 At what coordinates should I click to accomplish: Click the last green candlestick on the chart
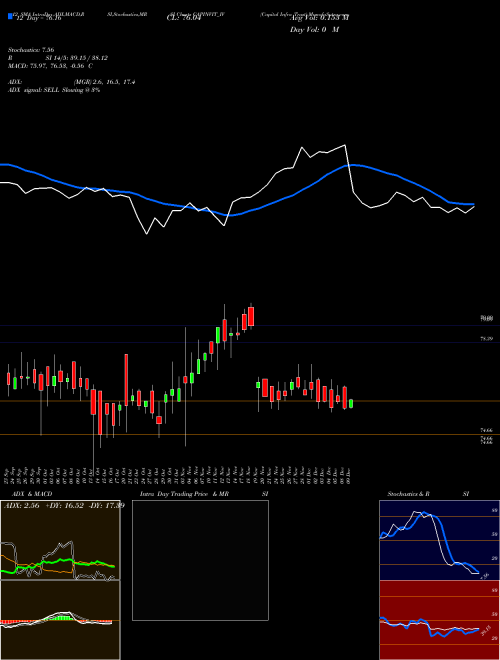(351, 404)
